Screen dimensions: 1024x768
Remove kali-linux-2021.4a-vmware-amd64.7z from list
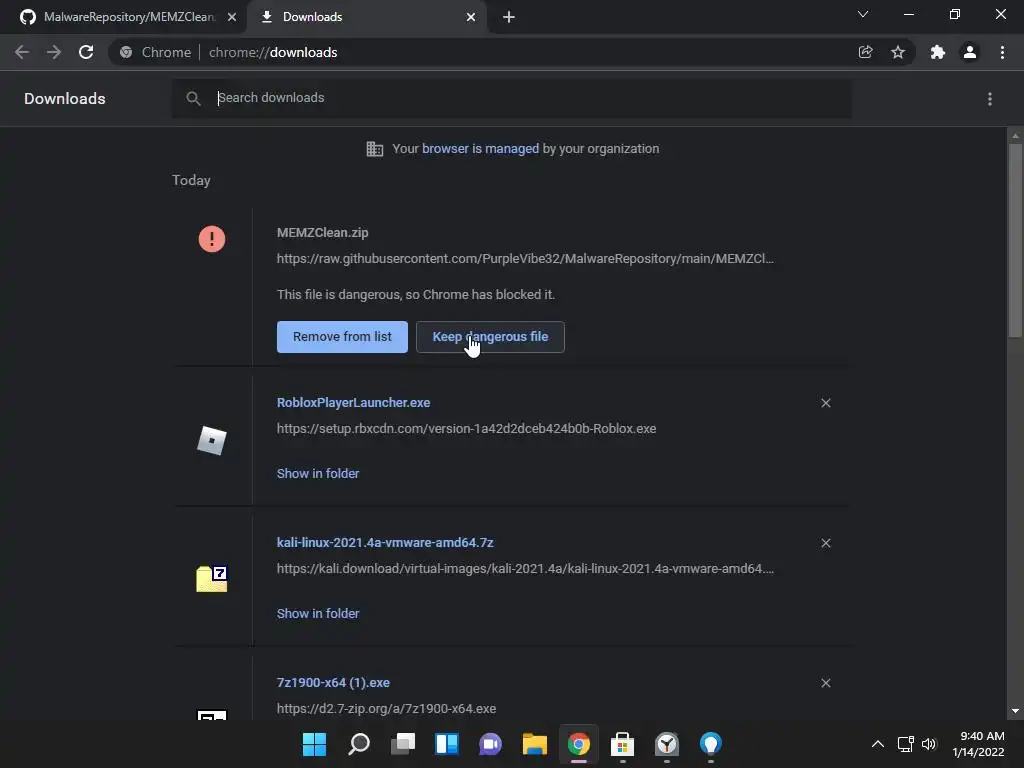pyautogui.click(x=825, y=543)
